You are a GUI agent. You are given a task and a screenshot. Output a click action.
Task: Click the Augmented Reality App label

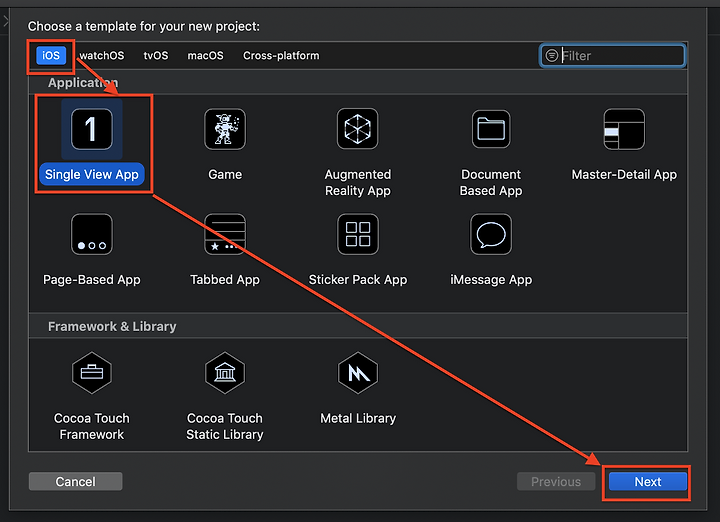[358, 182]
